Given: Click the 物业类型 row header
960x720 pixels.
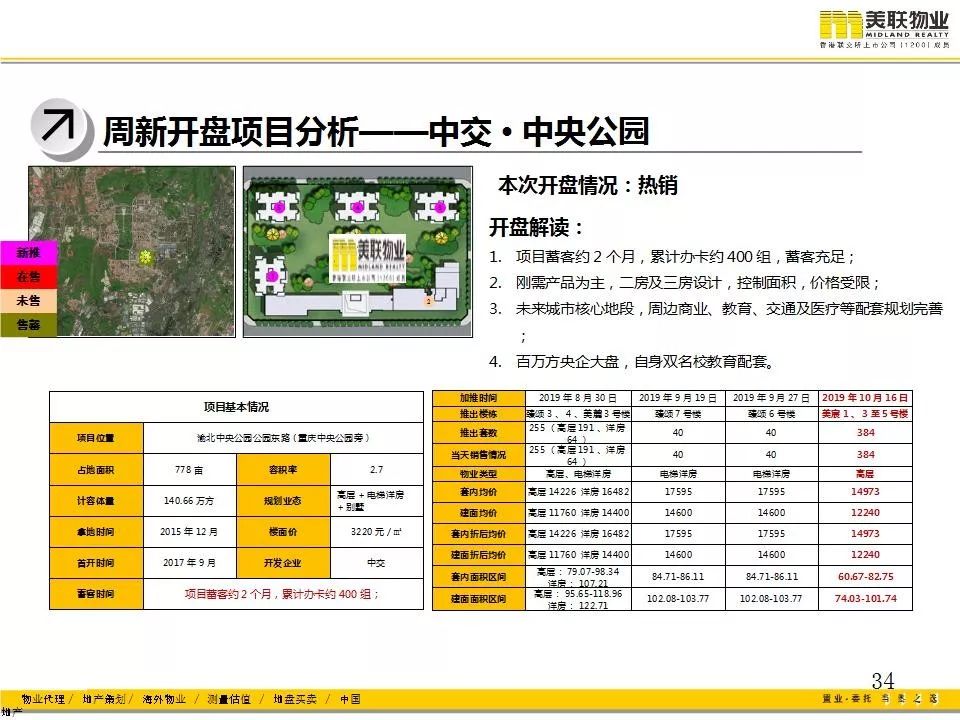Looking at the screenshot, I should [479, 474].
